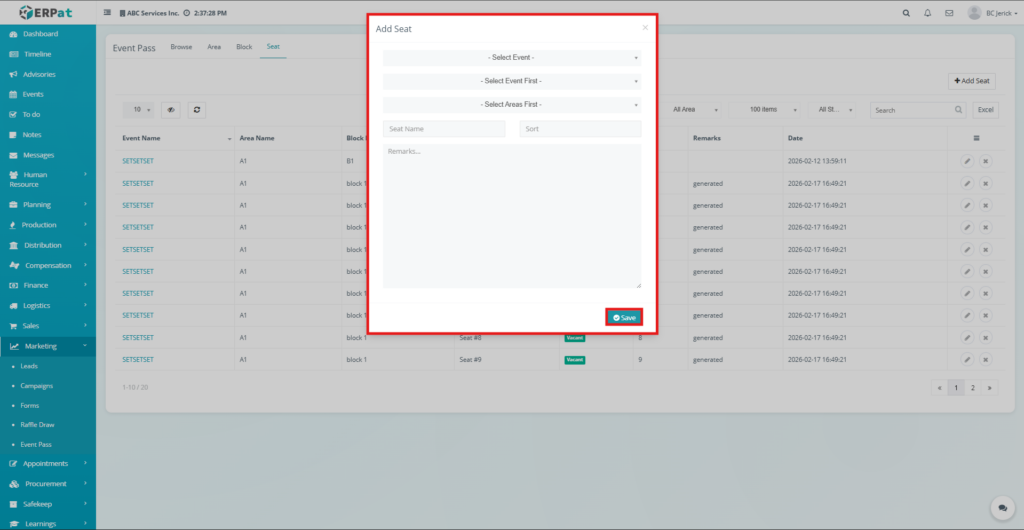
Task: Switch to the Area tab
Action: coord(214,47)
